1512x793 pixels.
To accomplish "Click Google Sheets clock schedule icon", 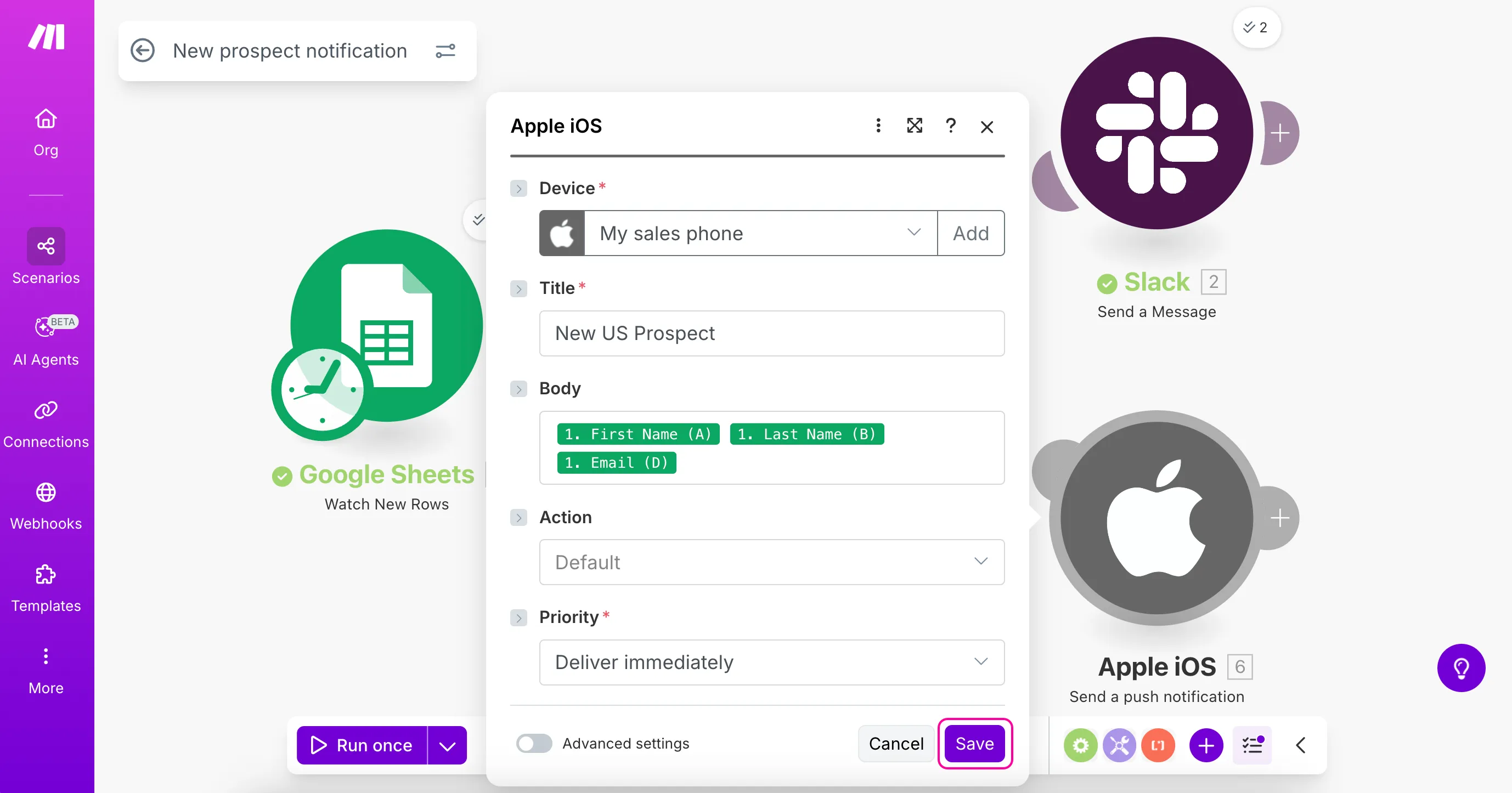I will pyautogui.click(x=321, y=389).
